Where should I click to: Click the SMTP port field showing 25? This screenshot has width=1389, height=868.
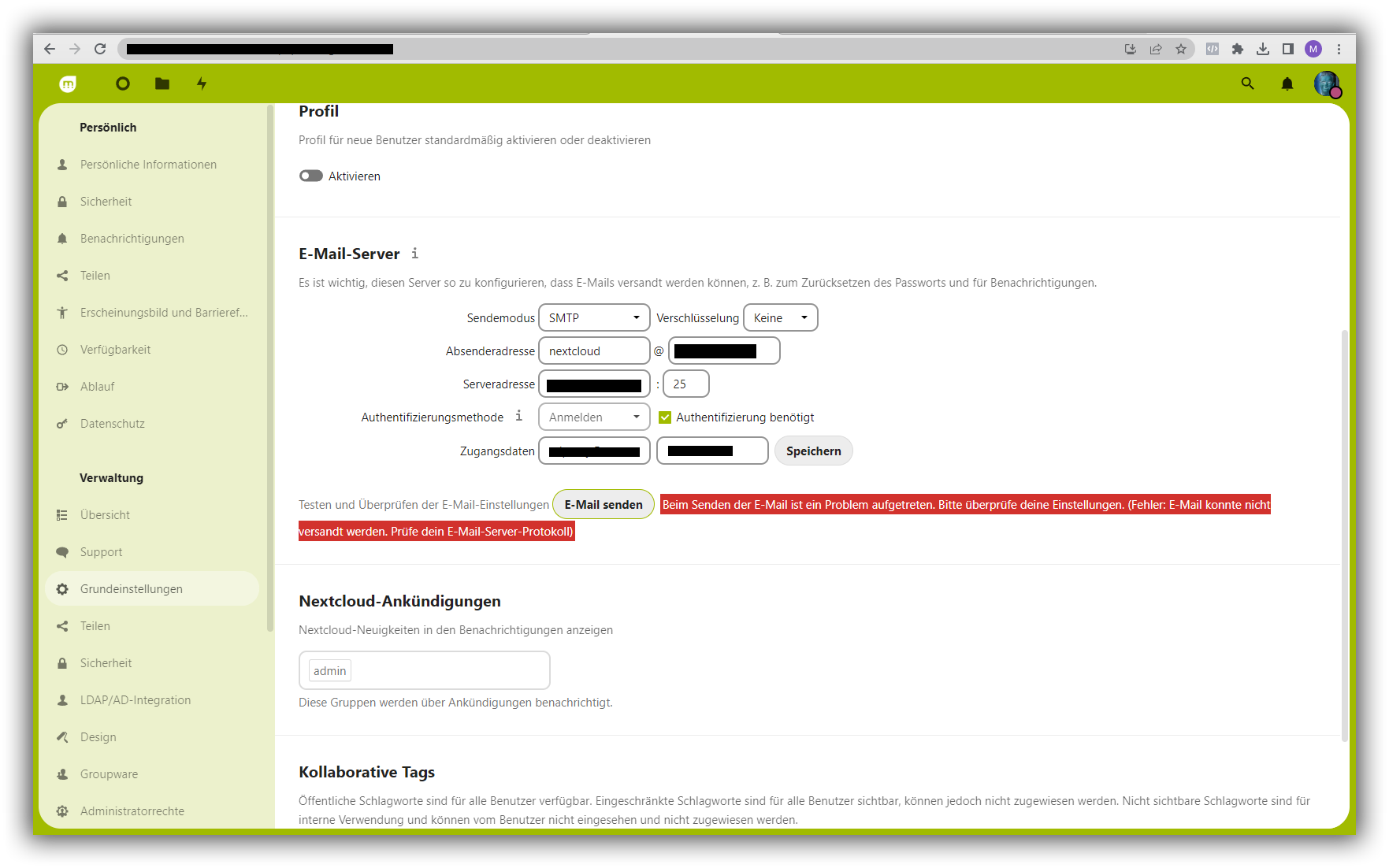(685, 384)
